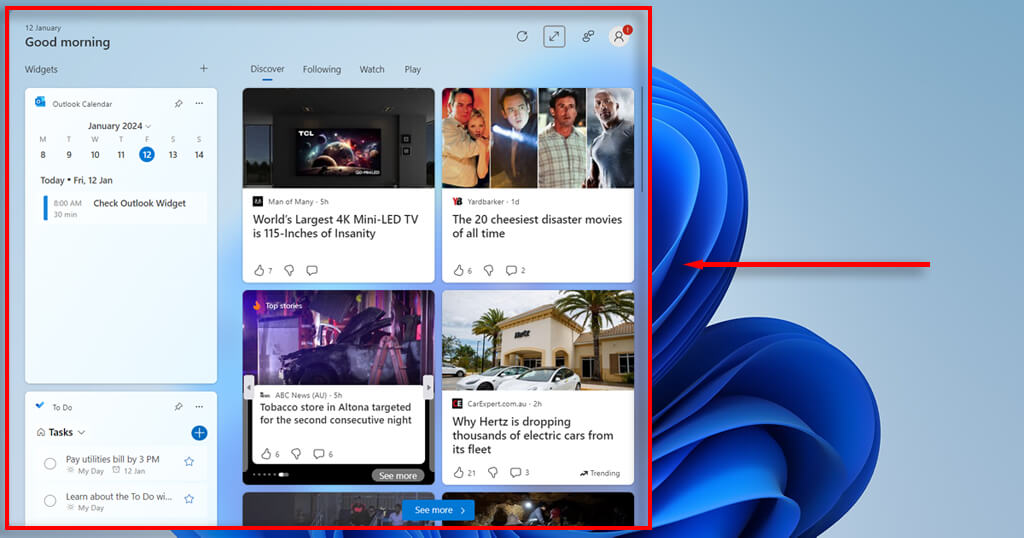Open the To Do widget options menu

[x=199, y=407]
